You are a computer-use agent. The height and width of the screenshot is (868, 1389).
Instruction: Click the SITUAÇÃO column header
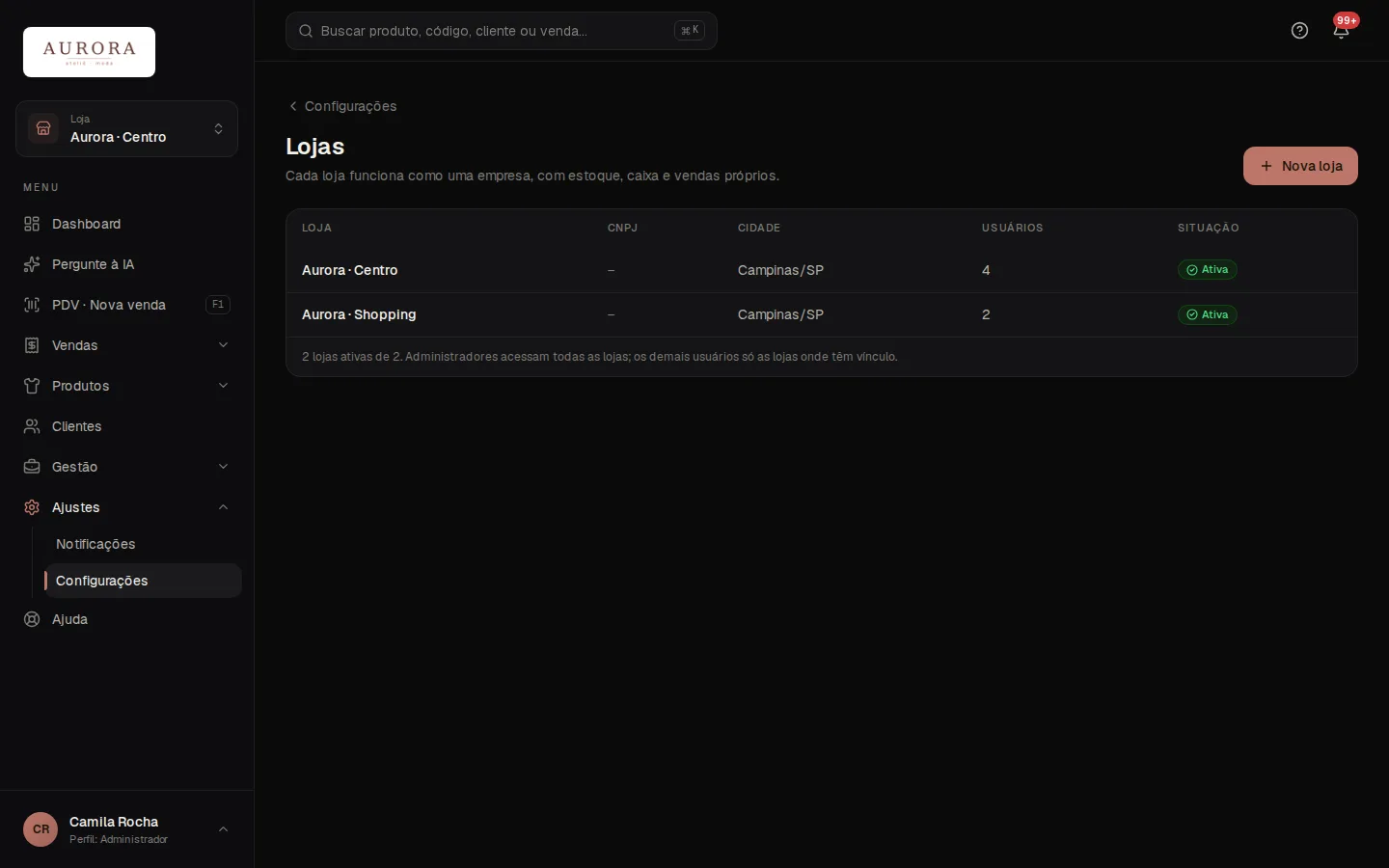[1208, 228]
